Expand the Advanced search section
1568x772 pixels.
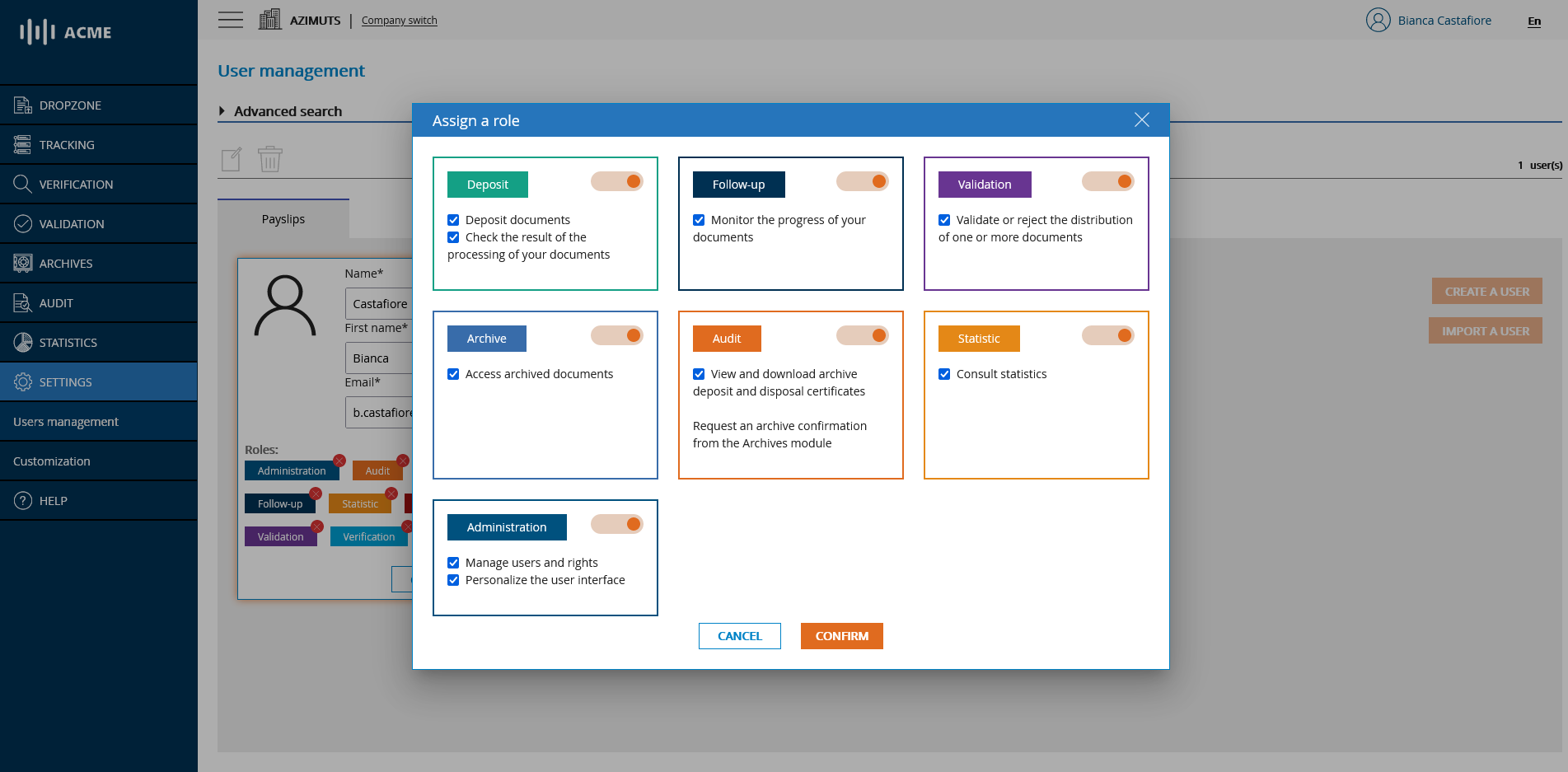[288, 111]
